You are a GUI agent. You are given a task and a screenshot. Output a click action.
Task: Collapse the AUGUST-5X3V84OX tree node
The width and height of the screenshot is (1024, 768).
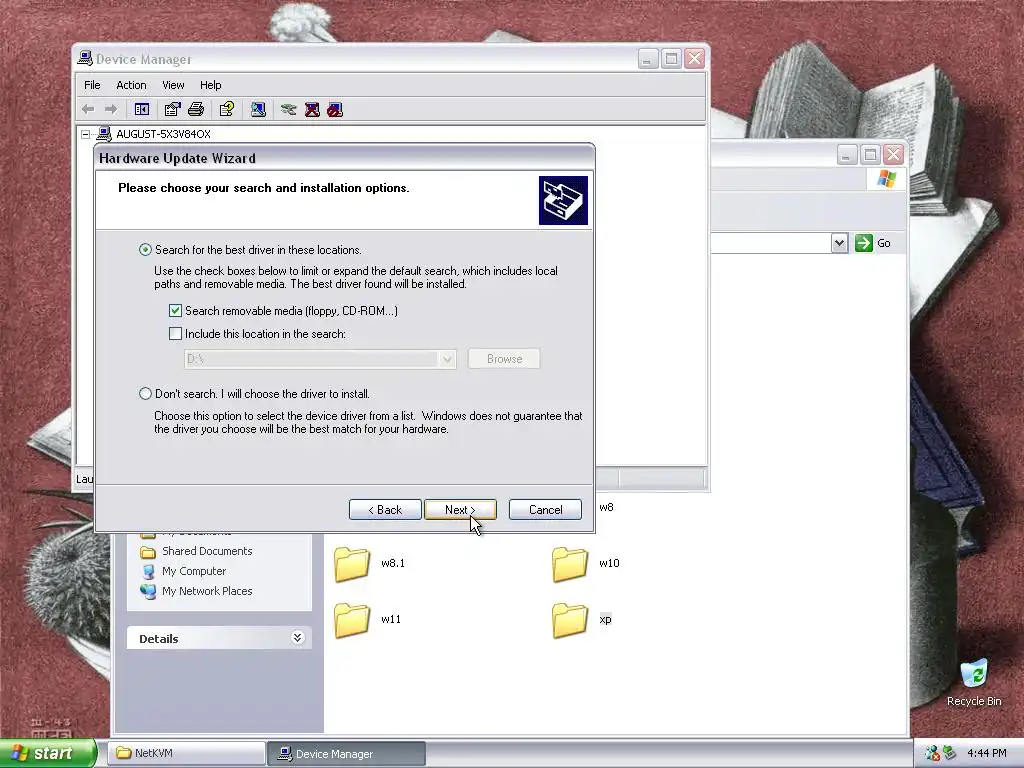tap(86, 135)
